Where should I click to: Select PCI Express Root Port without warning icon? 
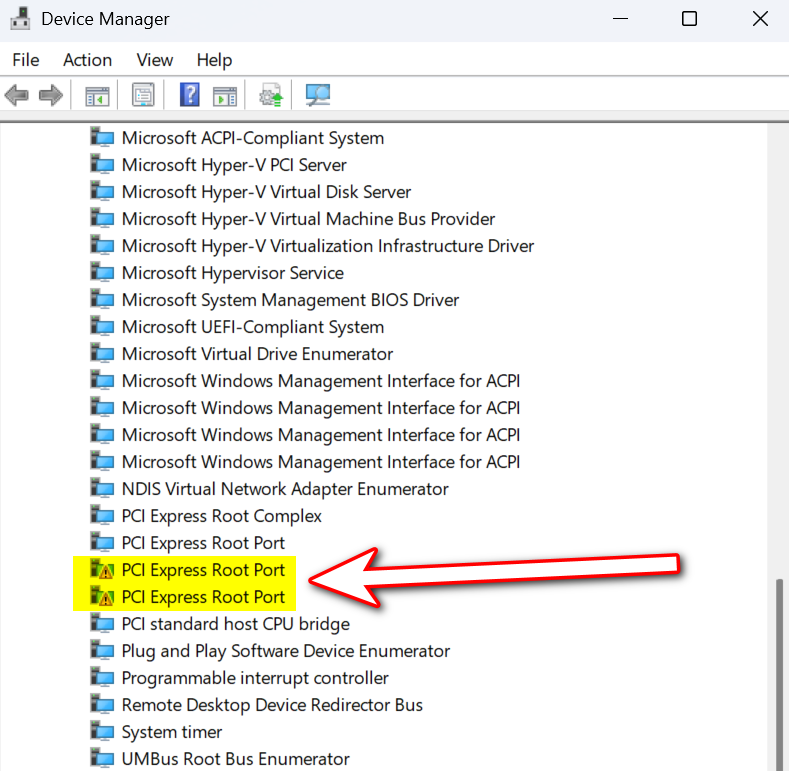point(203,542)
